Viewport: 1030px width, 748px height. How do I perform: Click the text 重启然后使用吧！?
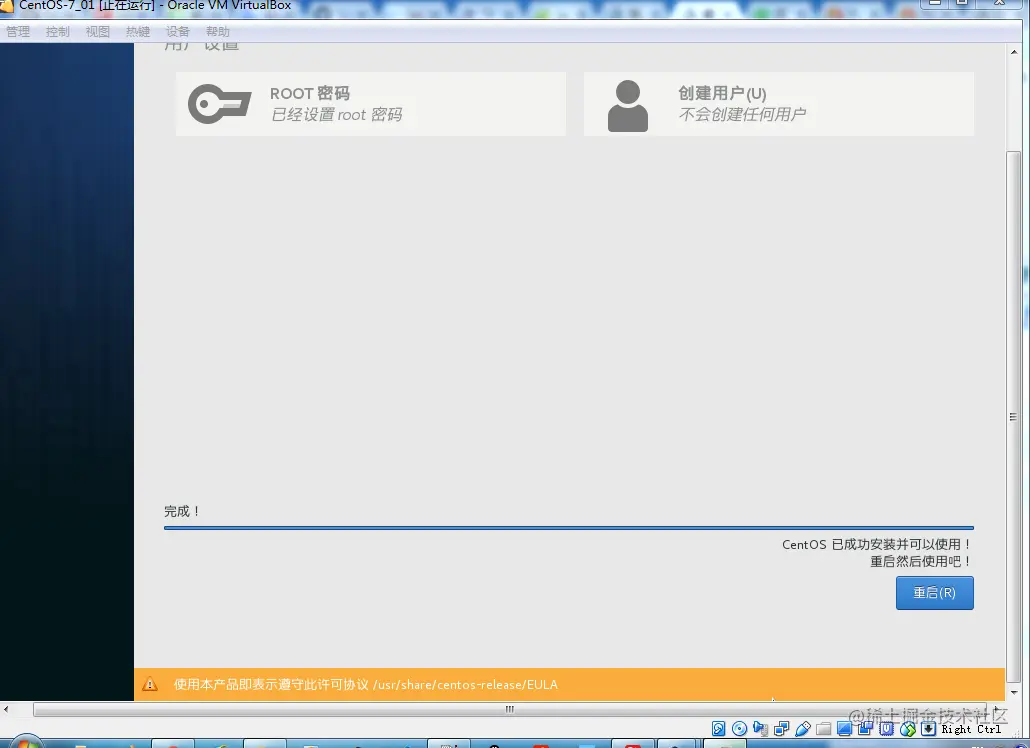pyautogui.click(x=921, y=561)
